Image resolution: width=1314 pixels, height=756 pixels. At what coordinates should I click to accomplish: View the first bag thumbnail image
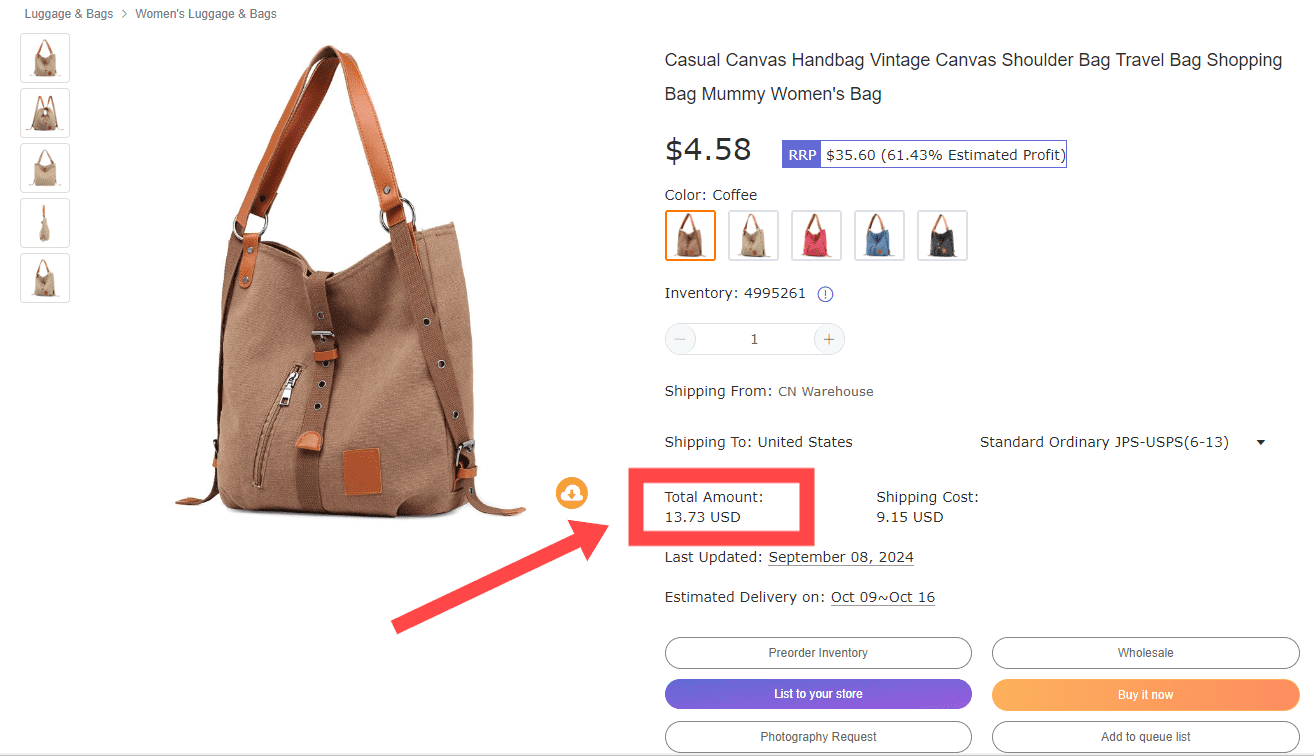(x=45, y=58)
